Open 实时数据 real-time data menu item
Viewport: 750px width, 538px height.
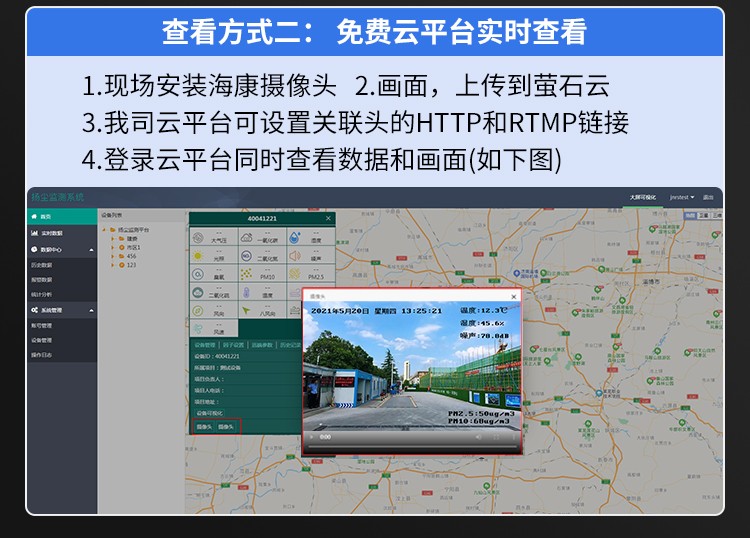(52, 233)
